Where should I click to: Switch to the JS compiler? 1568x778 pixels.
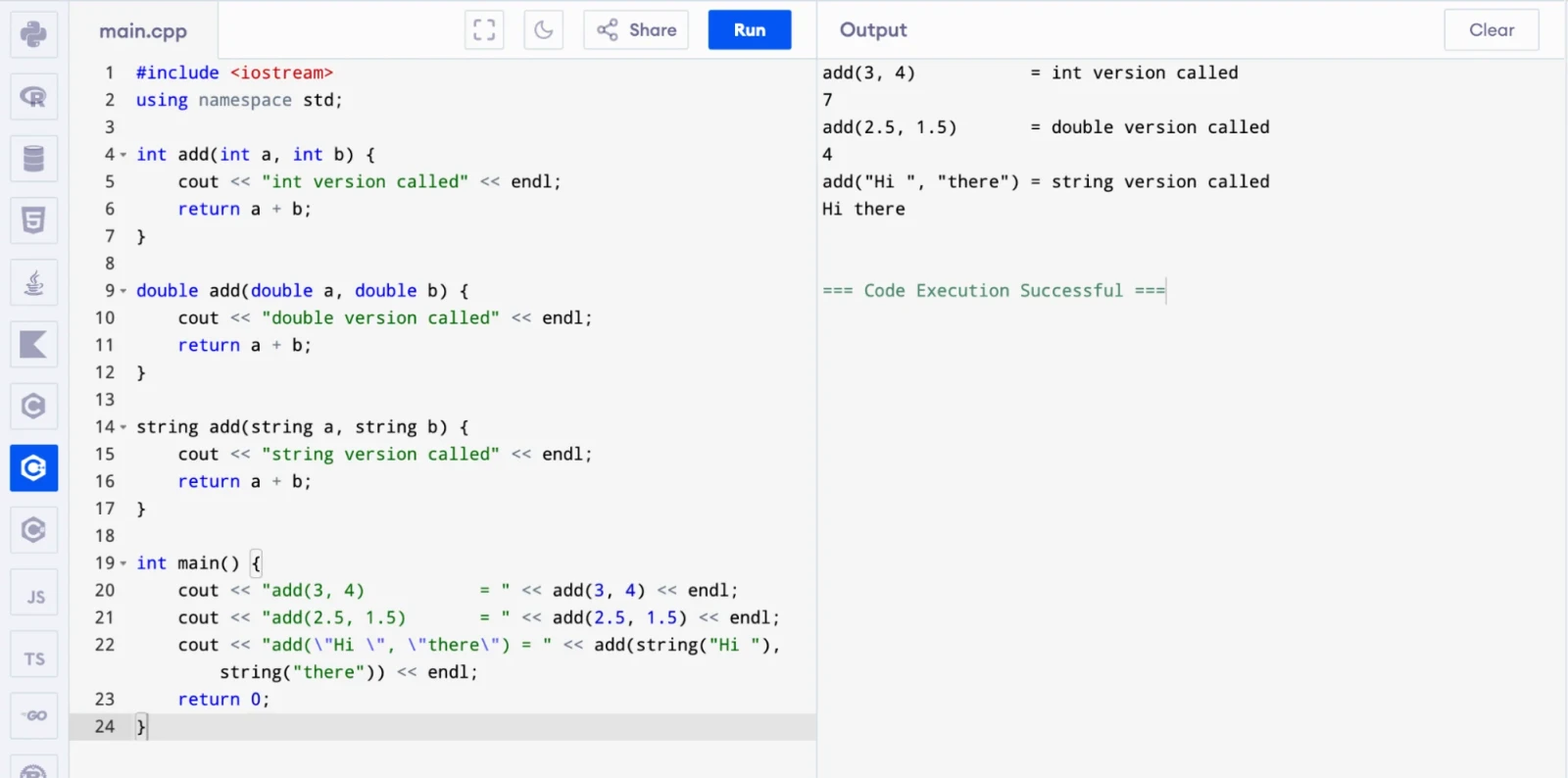point(34,593)
